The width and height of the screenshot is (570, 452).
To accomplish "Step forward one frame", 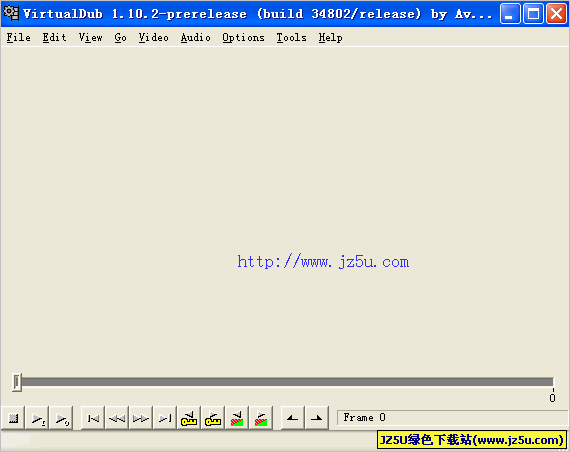I will (141, 418).
